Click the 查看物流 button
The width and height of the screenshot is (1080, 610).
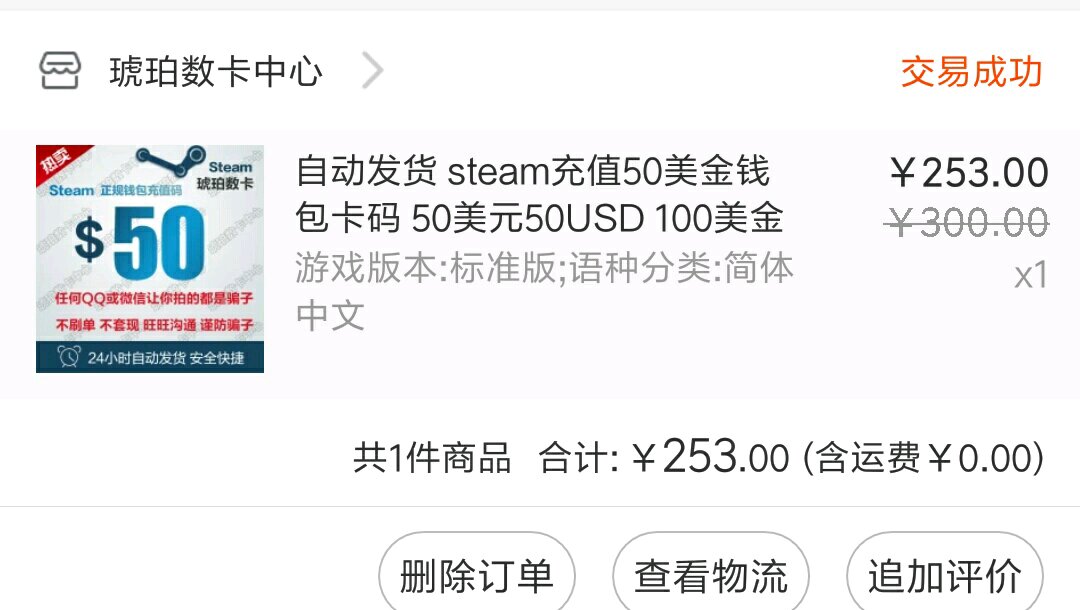click(x=711, y=576)
